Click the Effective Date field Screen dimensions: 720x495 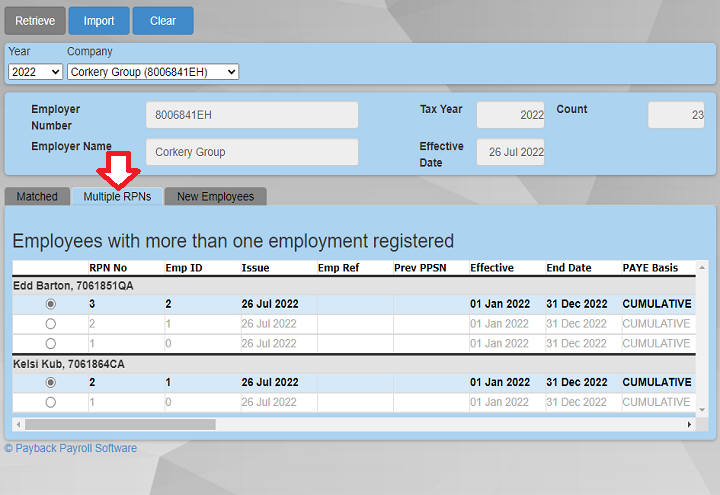[510, 152]
